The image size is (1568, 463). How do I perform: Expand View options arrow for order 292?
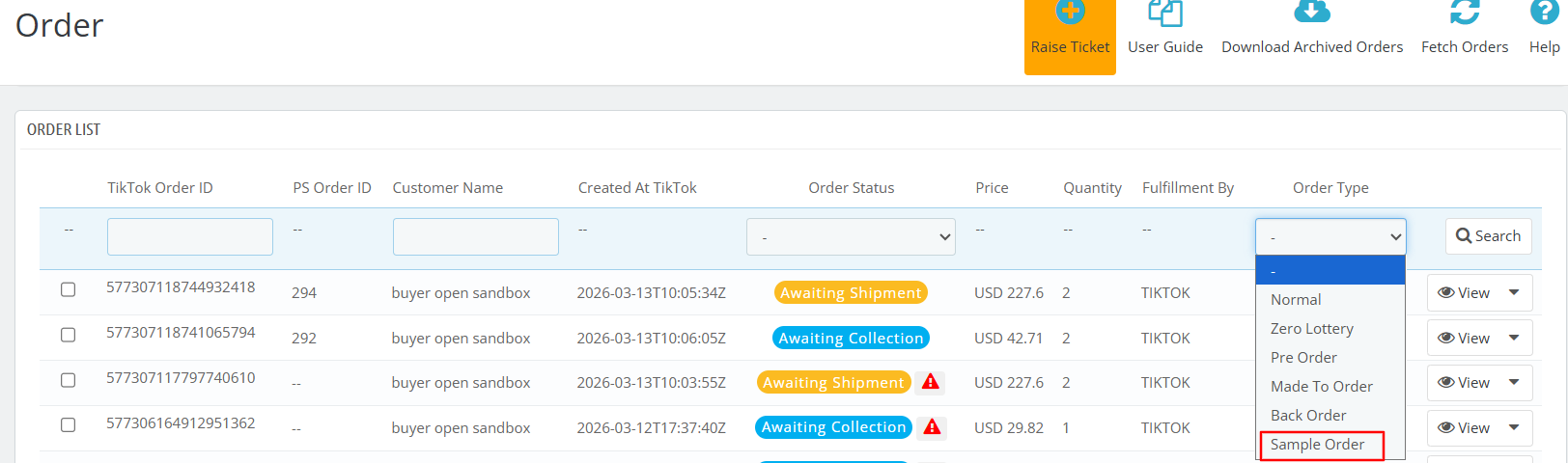(1514, 338)
